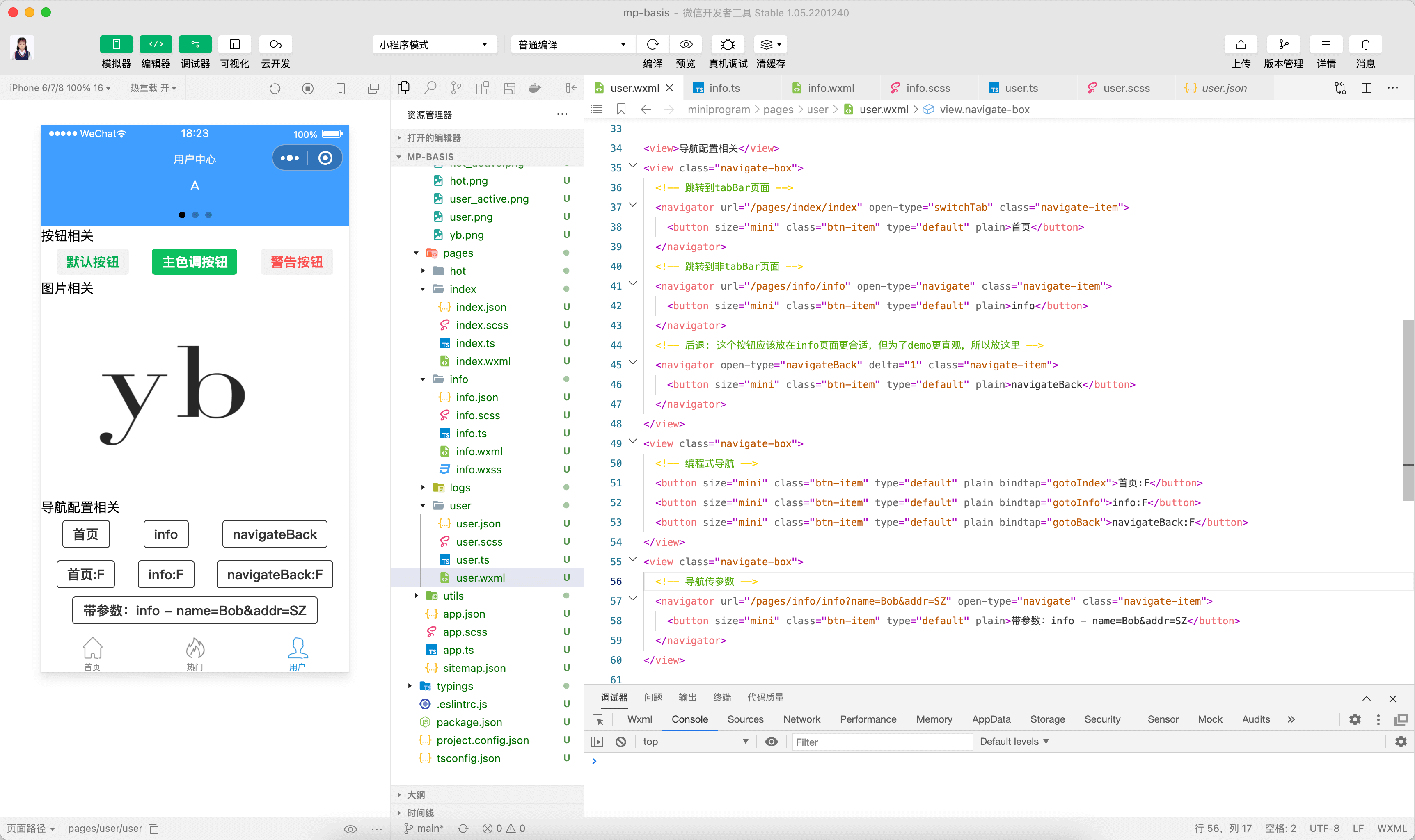Tap the warning button in simulator
This screenshot has height=840, width=1415.
click(297, 262)
